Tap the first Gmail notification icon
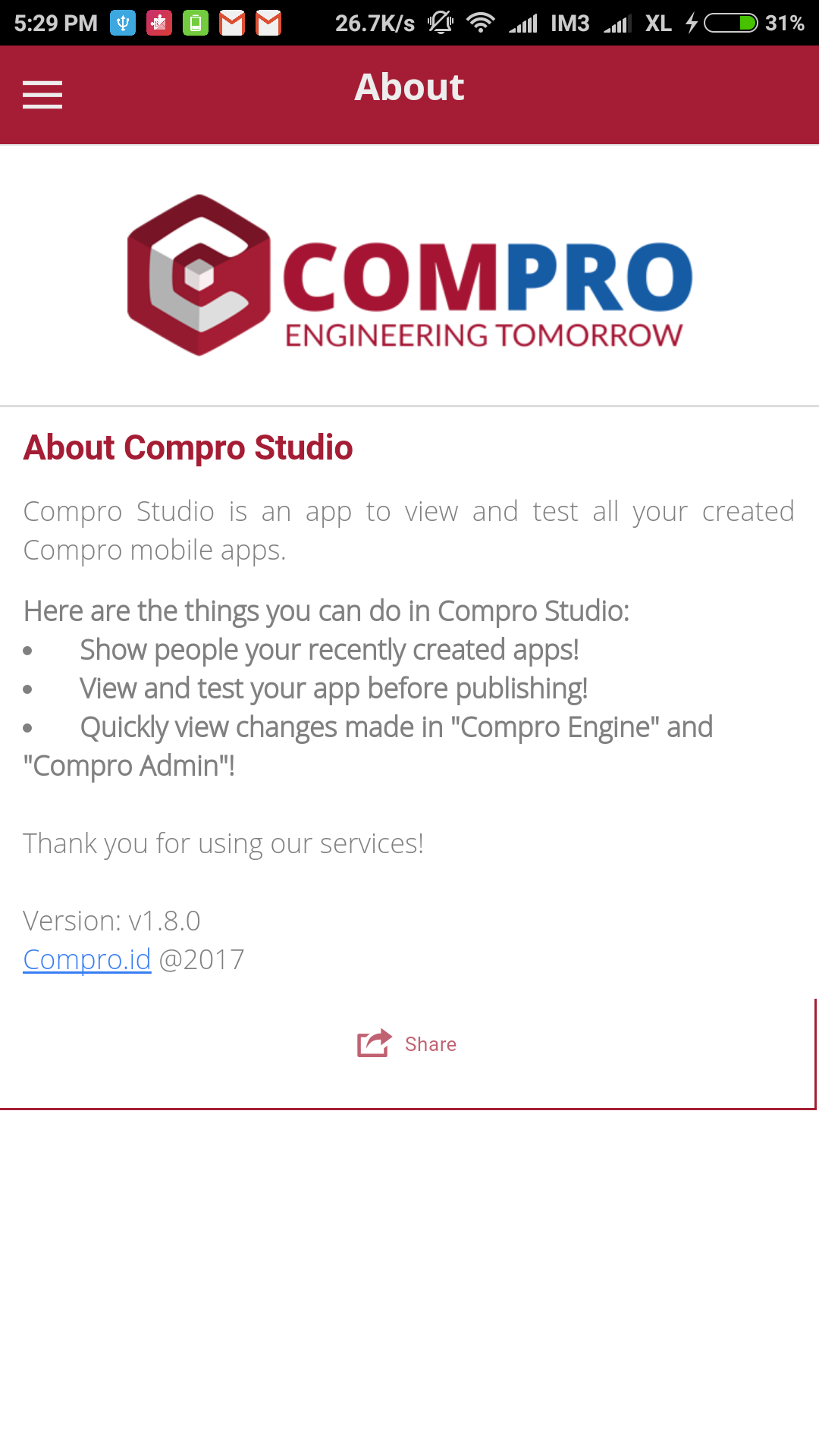Image resolution: width=819 pixels, height=1456 pixels. tap(232, 24)
